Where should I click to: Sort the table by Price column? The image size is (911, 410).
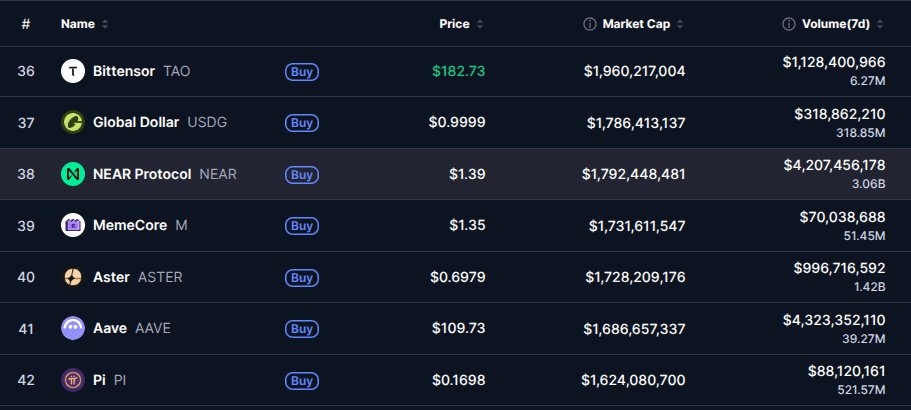pos(455,24)
